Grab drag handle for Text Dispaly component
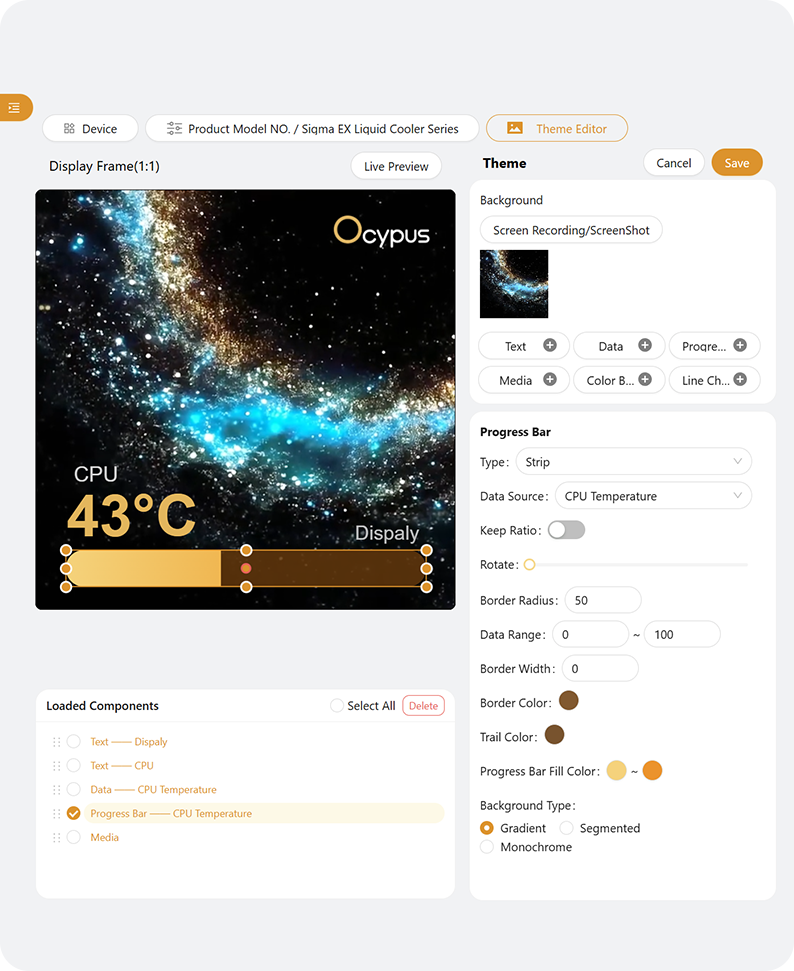The height and width of the screenshot is (971, 794). pyautogui.click(x=56, y=742)
